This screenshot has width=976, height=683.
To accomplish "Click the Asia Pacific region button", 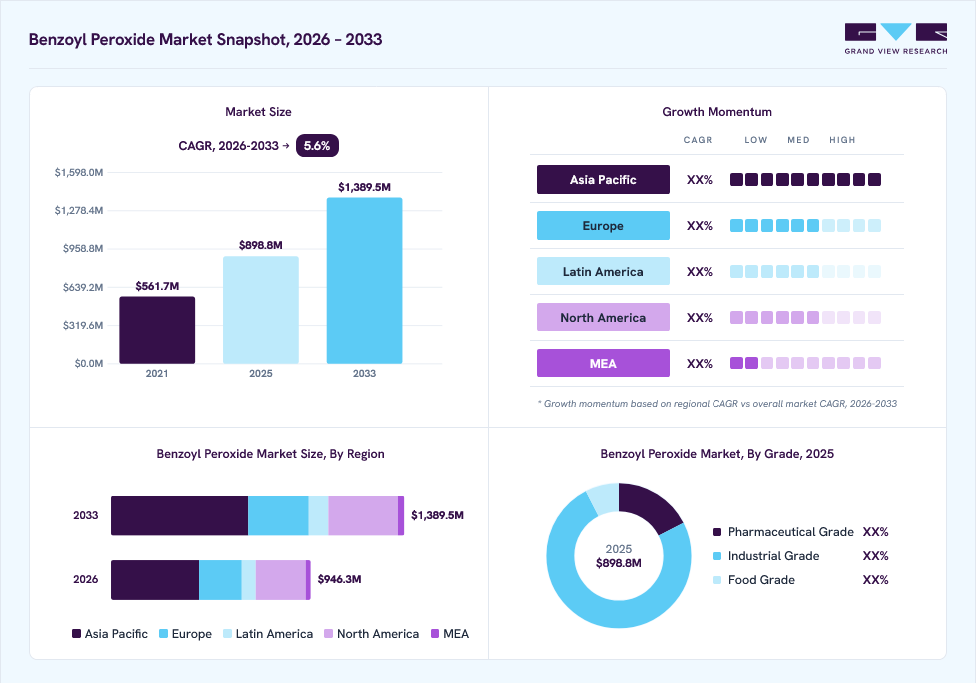I will (603, 179).
